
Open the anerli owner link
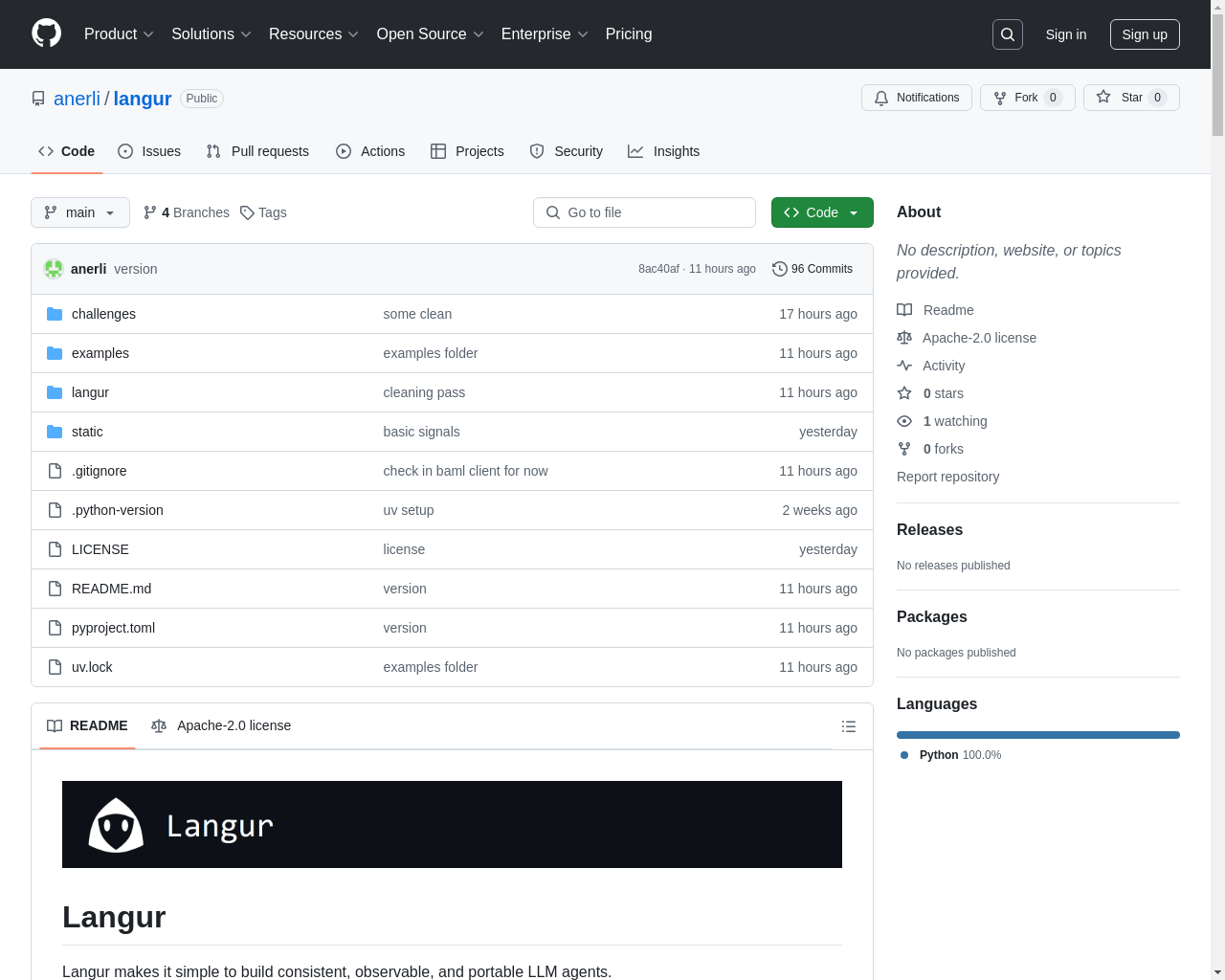tap(77, 99)
